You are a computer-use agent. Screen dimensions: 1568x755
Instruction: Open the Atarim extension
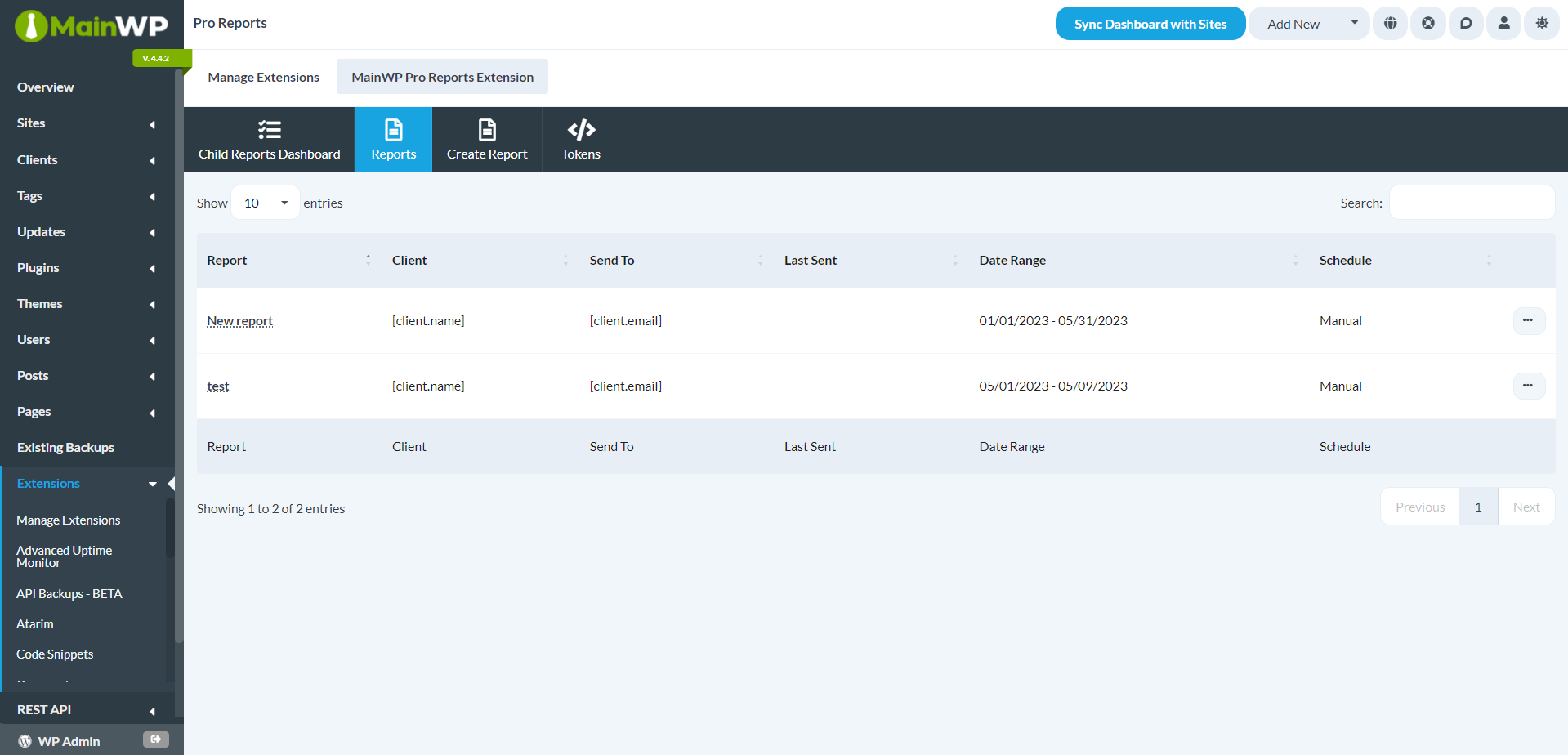(35, 623)
